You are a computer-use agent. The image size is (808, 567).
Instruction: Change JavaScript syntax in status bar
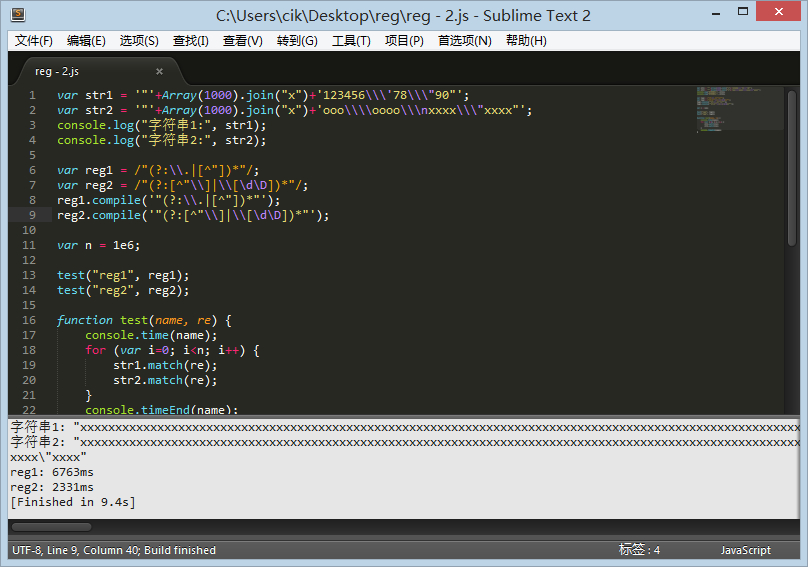click(746, 550)
